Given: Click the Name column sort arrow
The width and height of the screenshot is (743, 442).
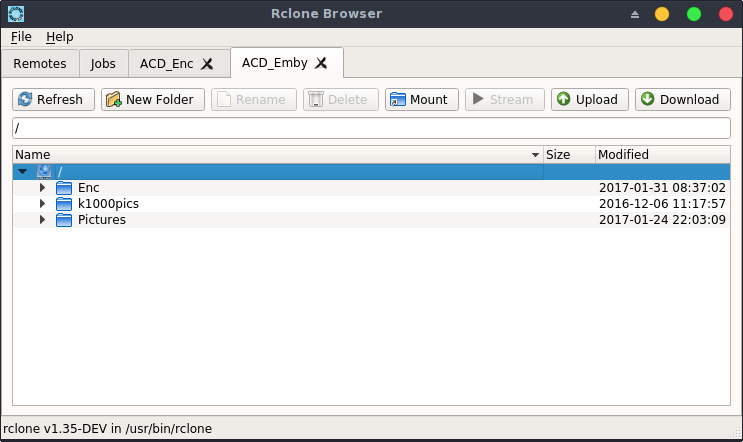Looking at the screenshot, I should 535,155.
